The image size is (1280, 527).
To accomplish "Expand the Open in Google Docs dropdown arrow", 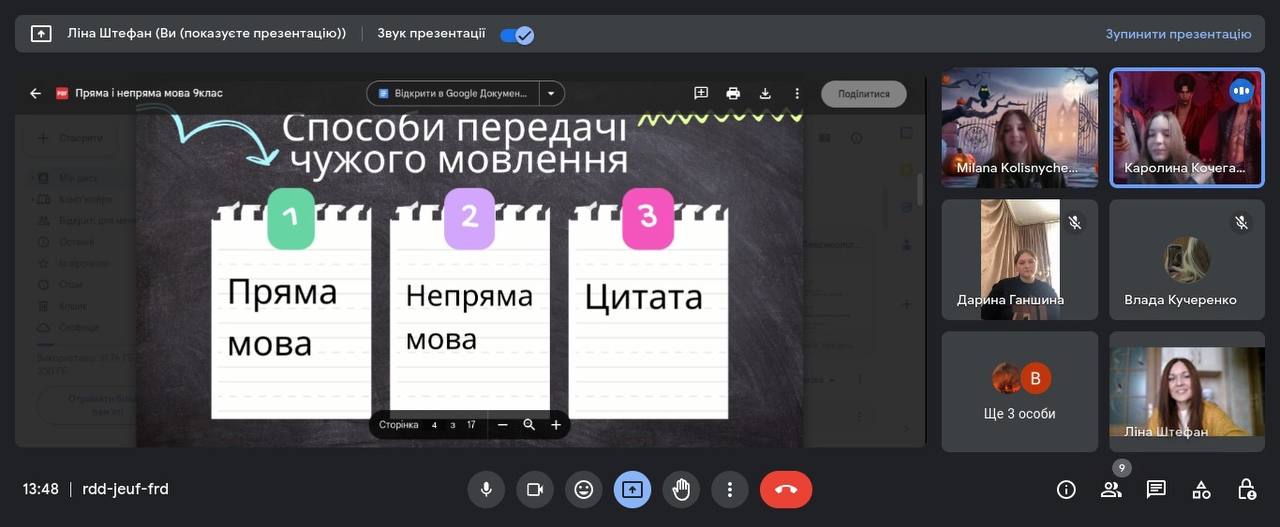I will (x=551, y=93).
